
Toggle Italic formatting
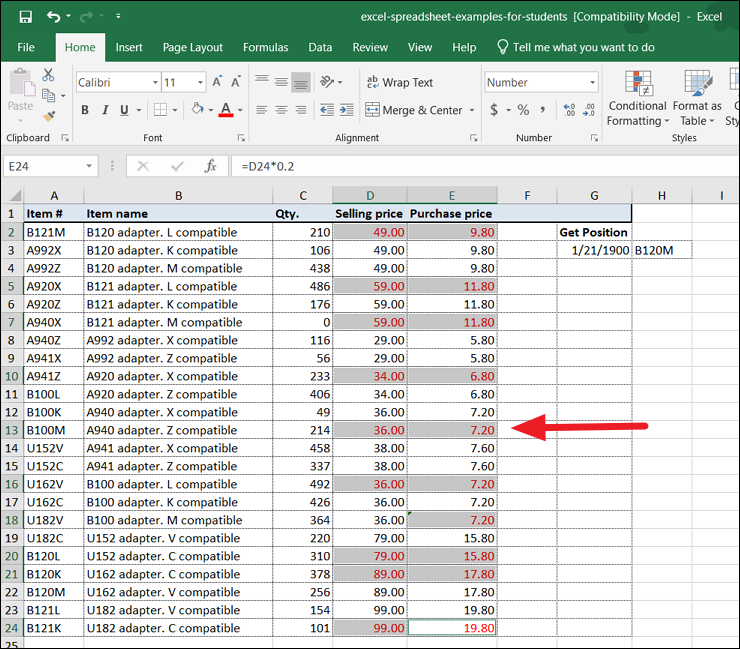click(103, 110)
